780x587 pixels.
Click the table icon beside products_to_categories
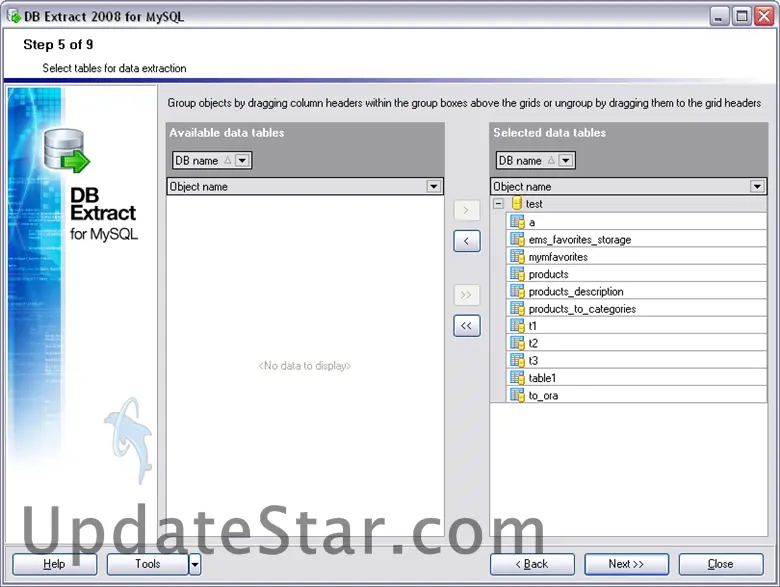click(x=517, y=308)
